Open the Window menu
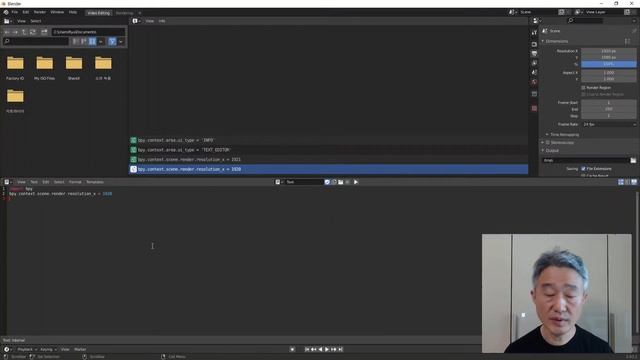 [x=57, y=12]
